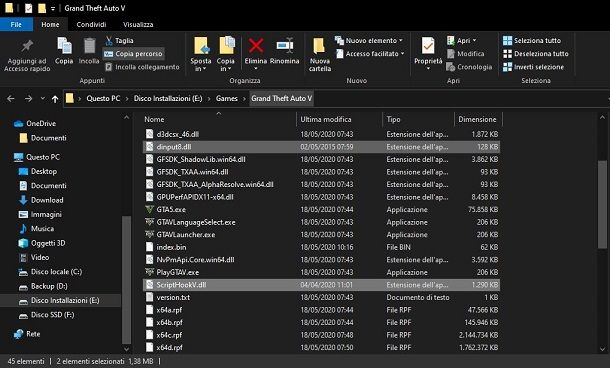Click the properties check icon in title bar

[x=28, y=8]
